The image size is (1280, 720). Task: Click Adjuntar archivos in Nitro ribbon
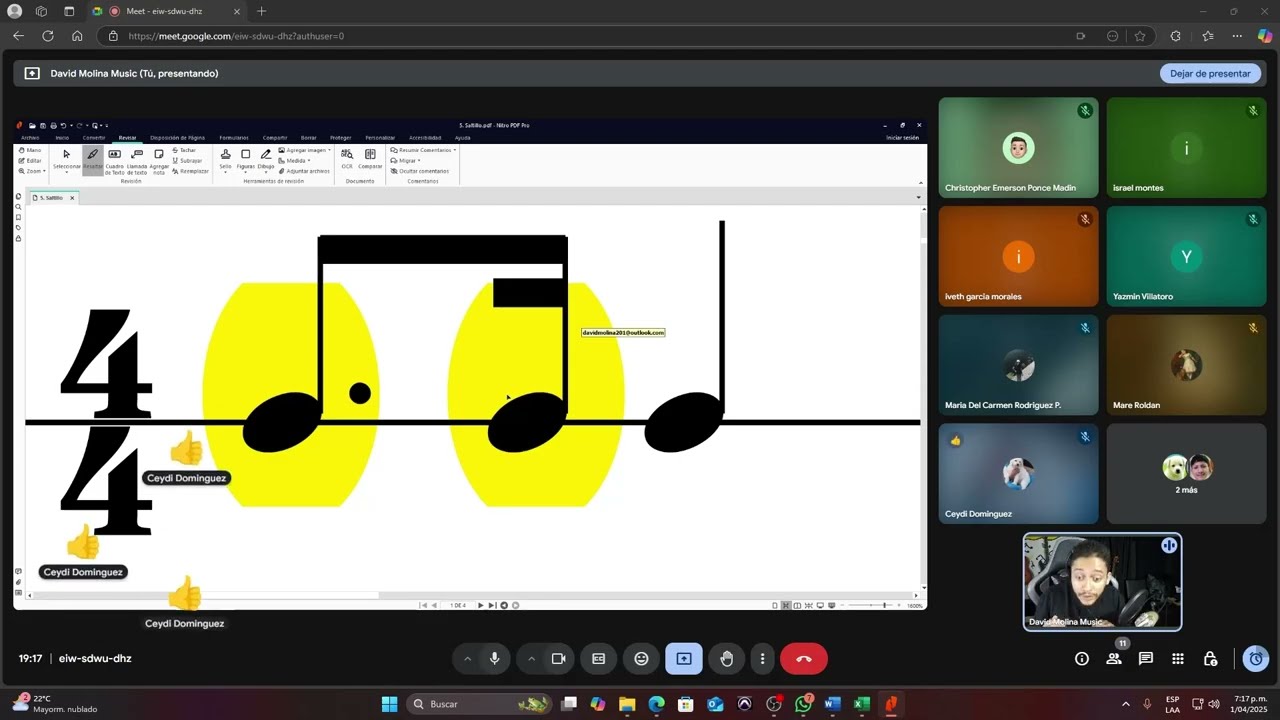click(304, 171)
